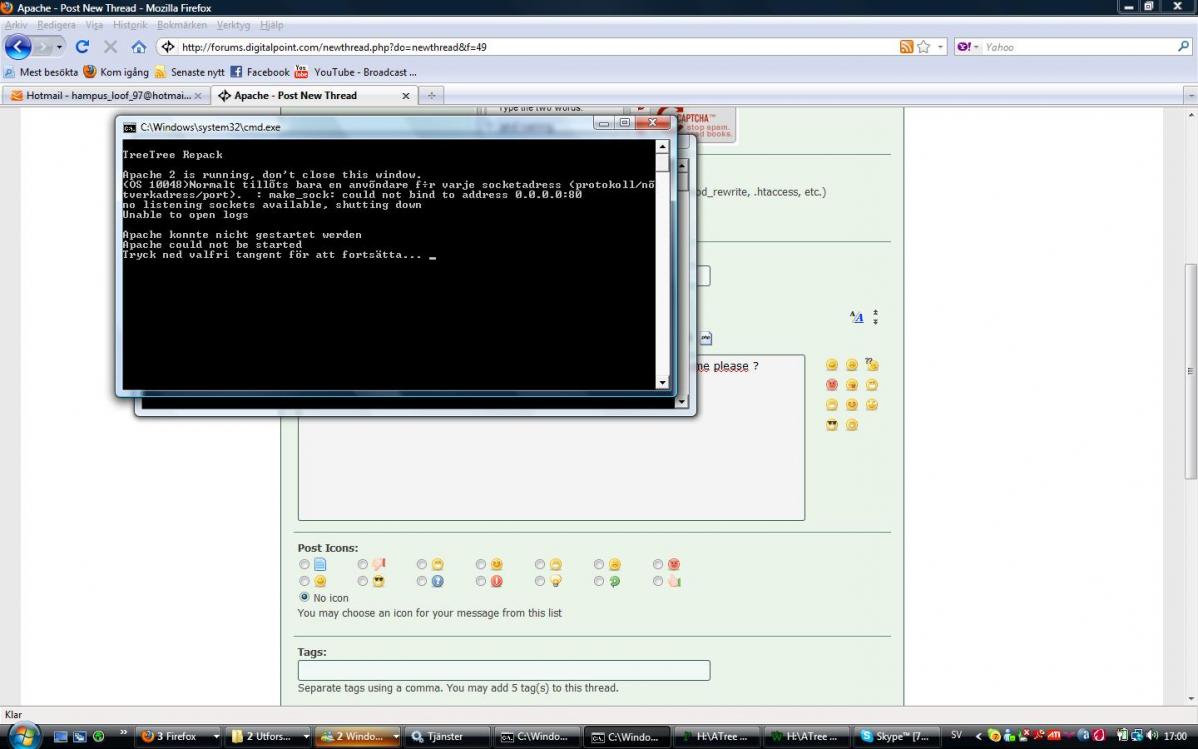Expand the '3 Firefox' taskbar group
The image size is (1198, 749).
pyautogui.click(x=216, y=737)
